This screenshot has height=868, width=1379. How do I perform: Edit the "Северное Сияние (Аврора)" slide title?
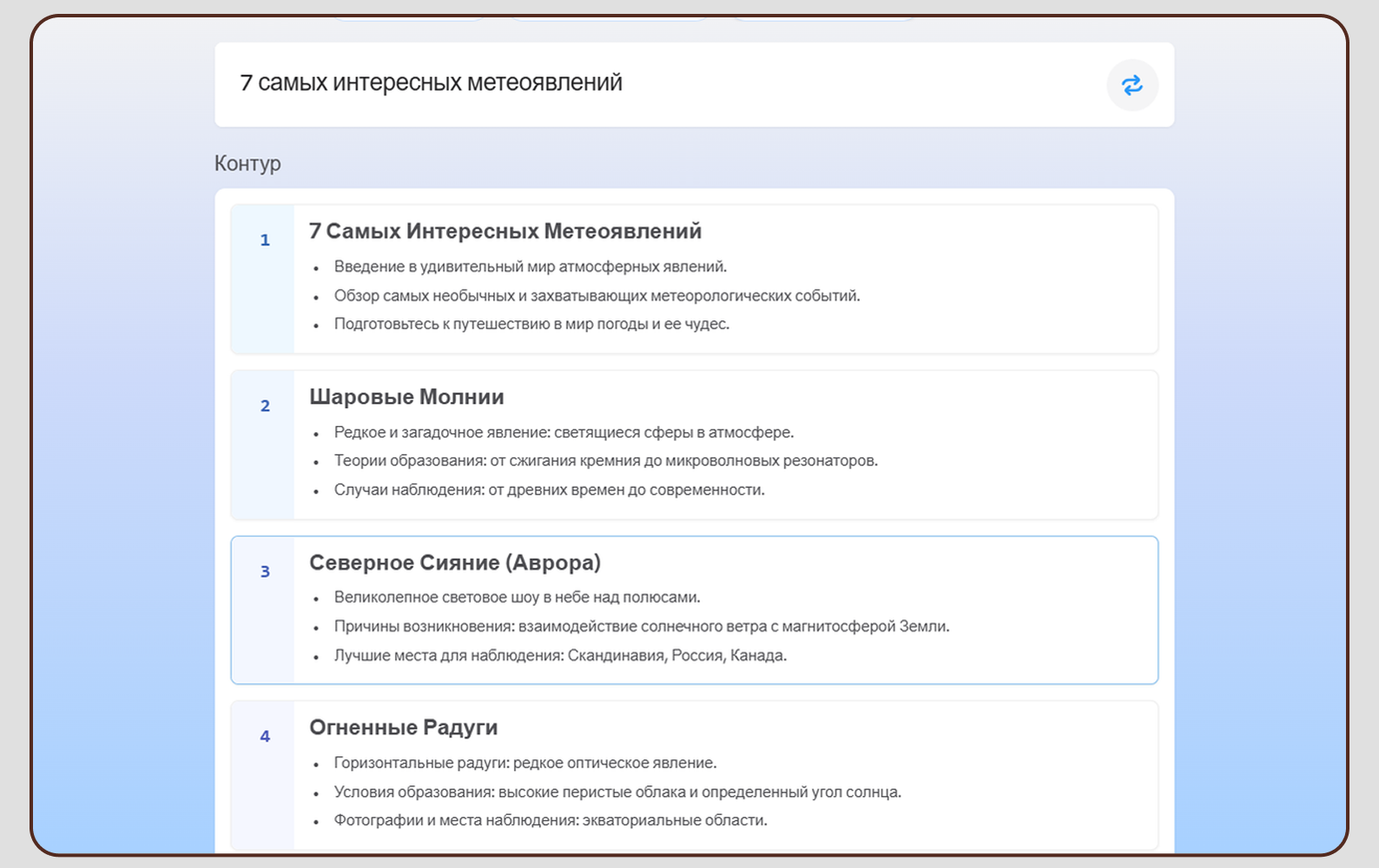coord(454,563)
